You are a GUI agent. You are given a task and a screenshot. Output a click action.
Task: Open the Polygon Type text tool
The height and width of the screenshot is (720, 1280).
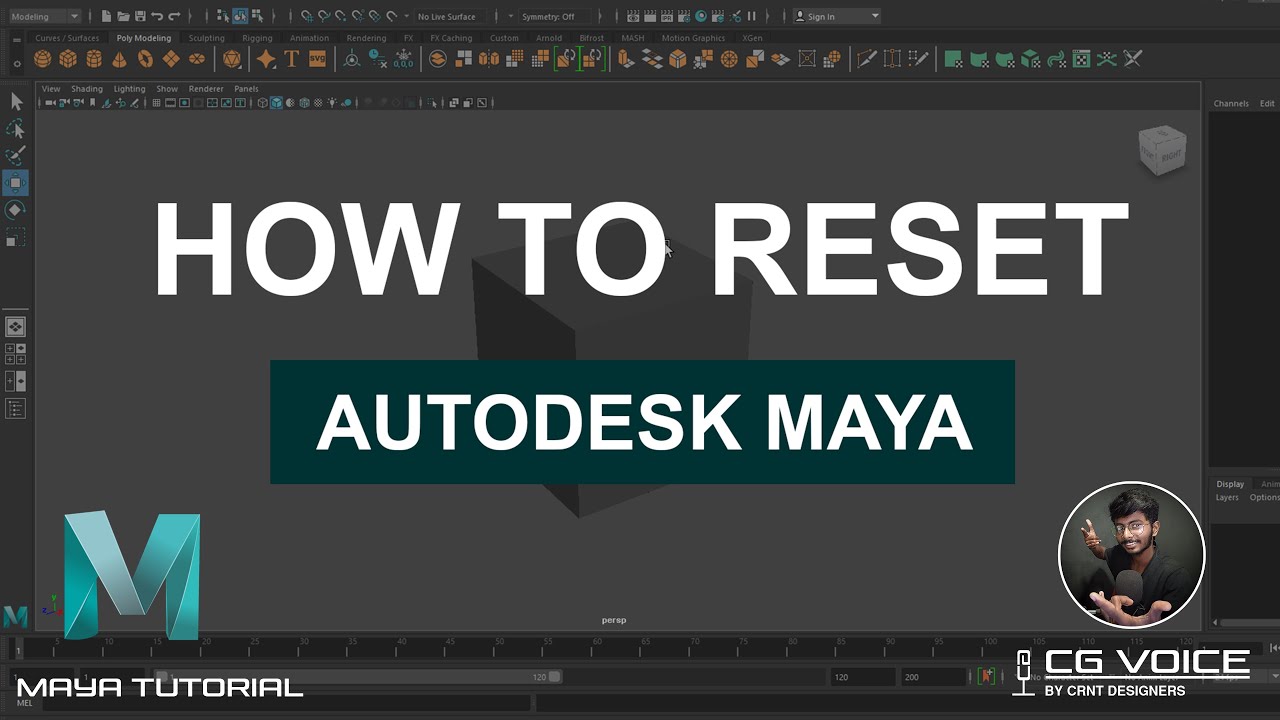tap(292, 60)
